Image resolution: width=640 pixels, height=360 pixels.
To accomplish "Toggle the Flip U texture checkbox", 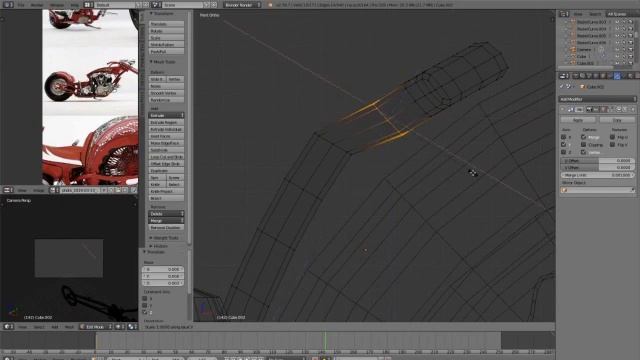I will [x=612, y=137].
